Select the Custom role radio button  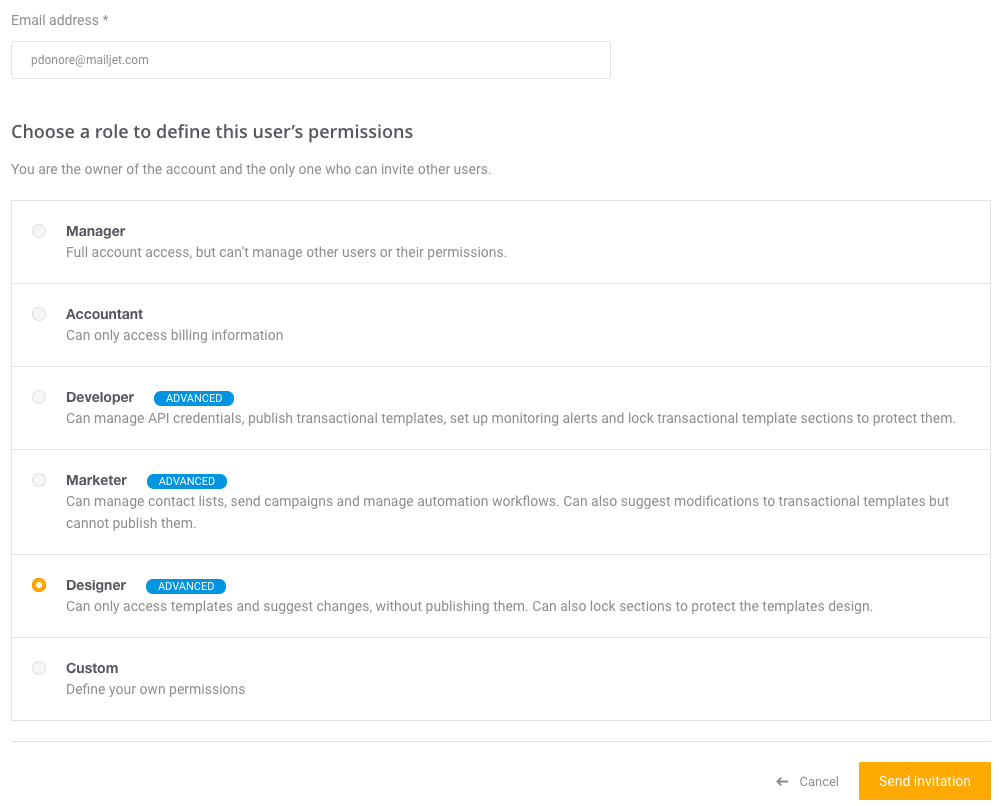39,668
